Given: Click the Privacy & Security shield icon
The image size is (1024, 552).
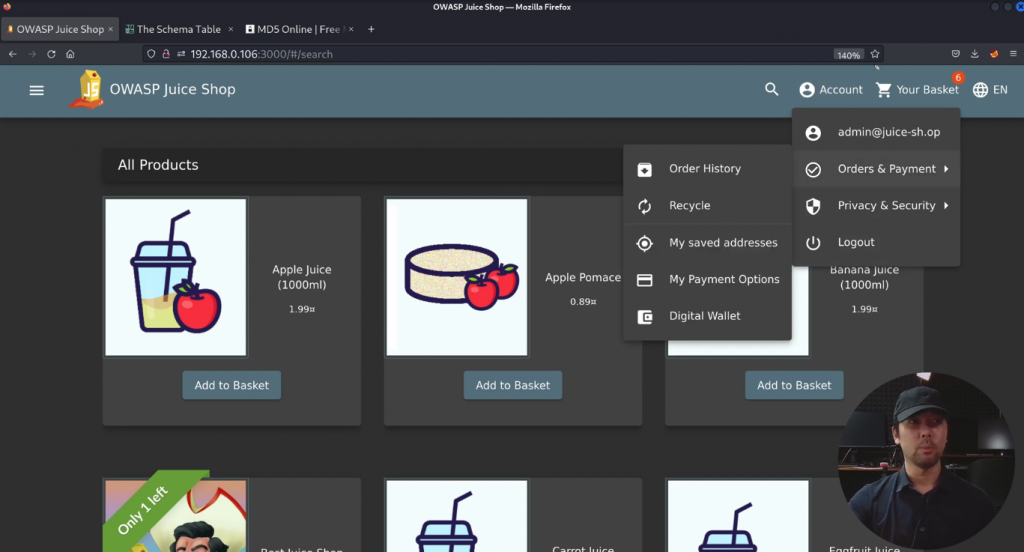Looking at the screenshot, I should (x=813, y=206).
